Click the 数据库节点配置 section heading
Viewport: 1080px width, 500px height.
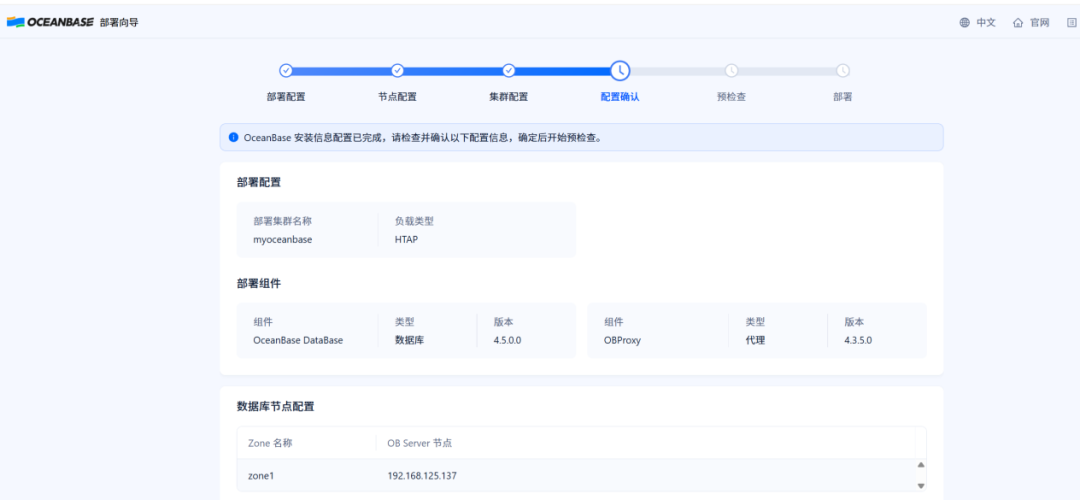point(276,406)
